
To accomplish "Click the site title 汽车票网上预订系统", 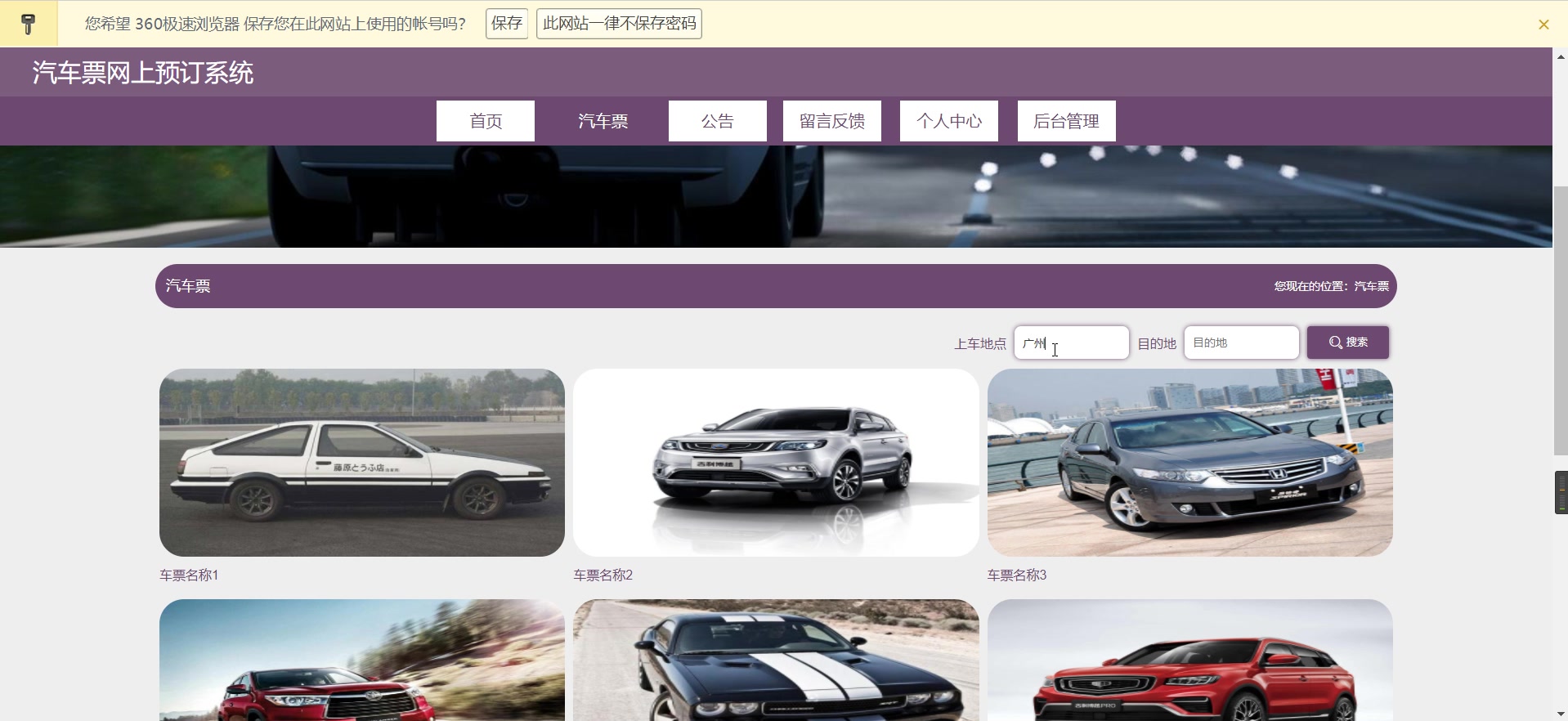I will tap(143, 73).
